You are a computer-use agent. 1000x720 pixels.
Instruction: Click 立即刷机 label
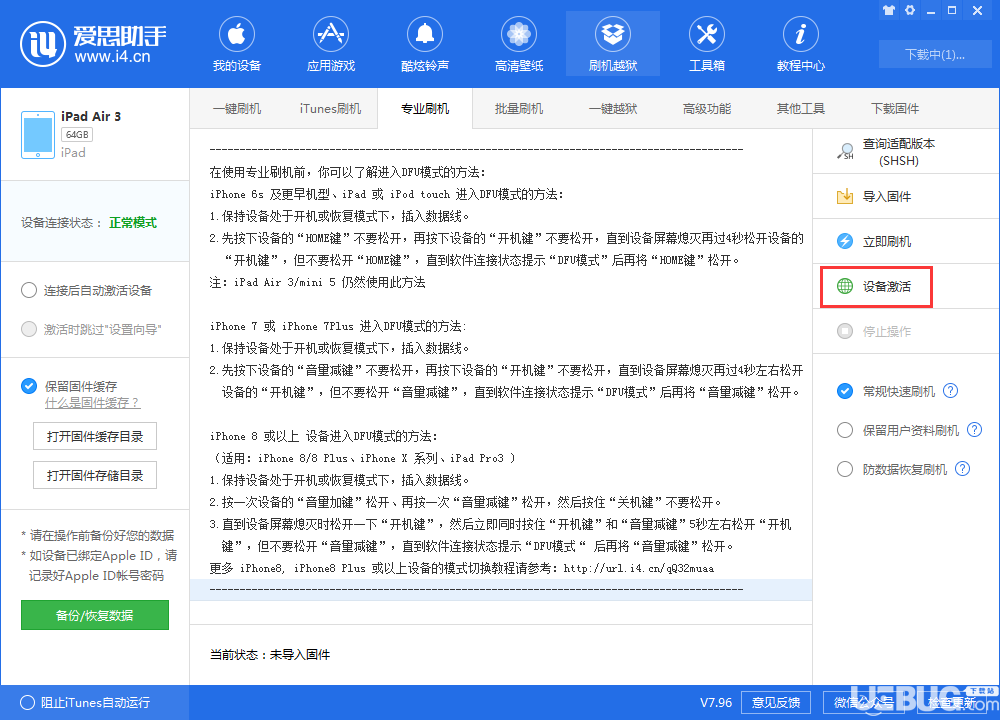(886, 241)
